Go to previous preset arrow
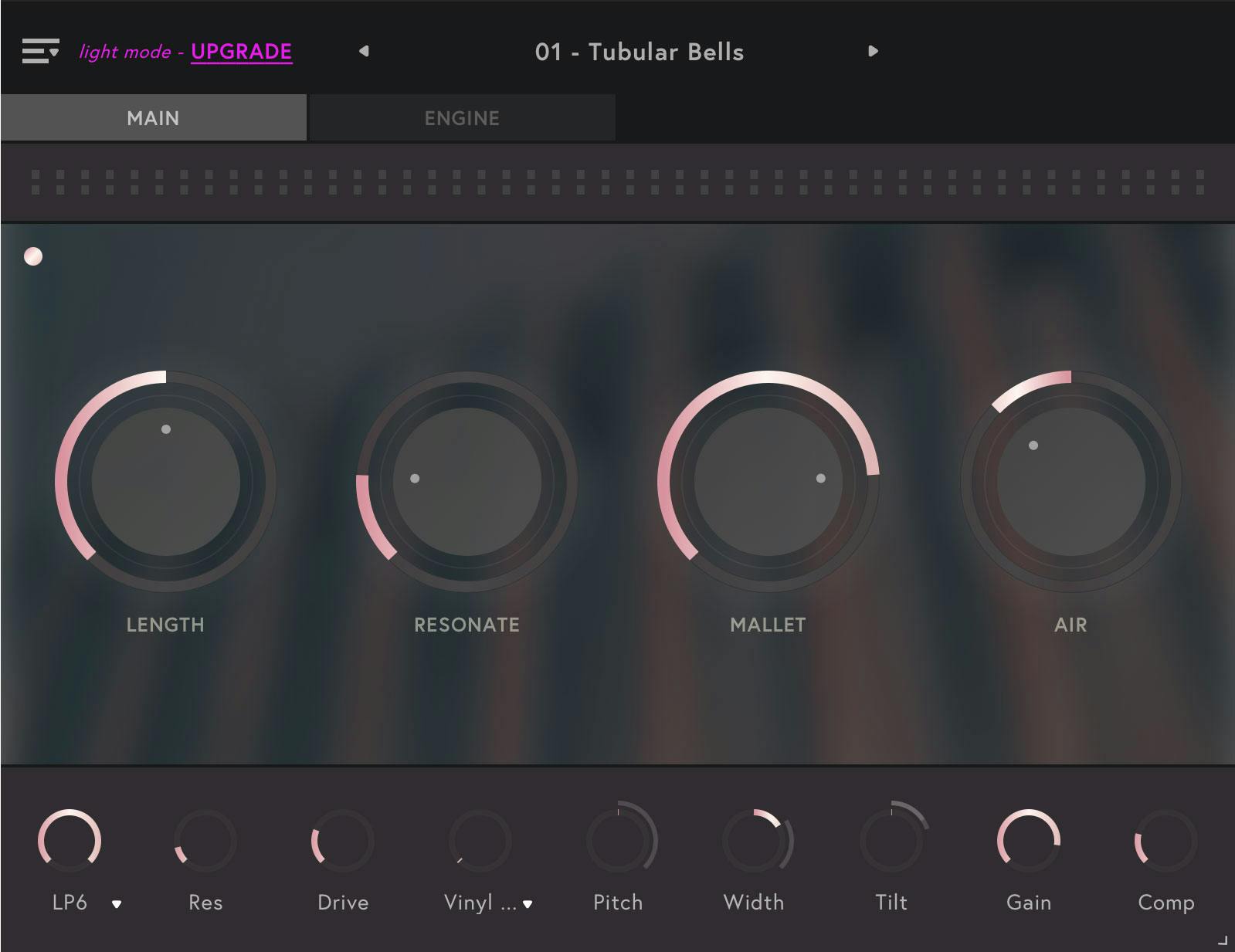This screenshot has height=952, width=1235. tap(364, 51)
